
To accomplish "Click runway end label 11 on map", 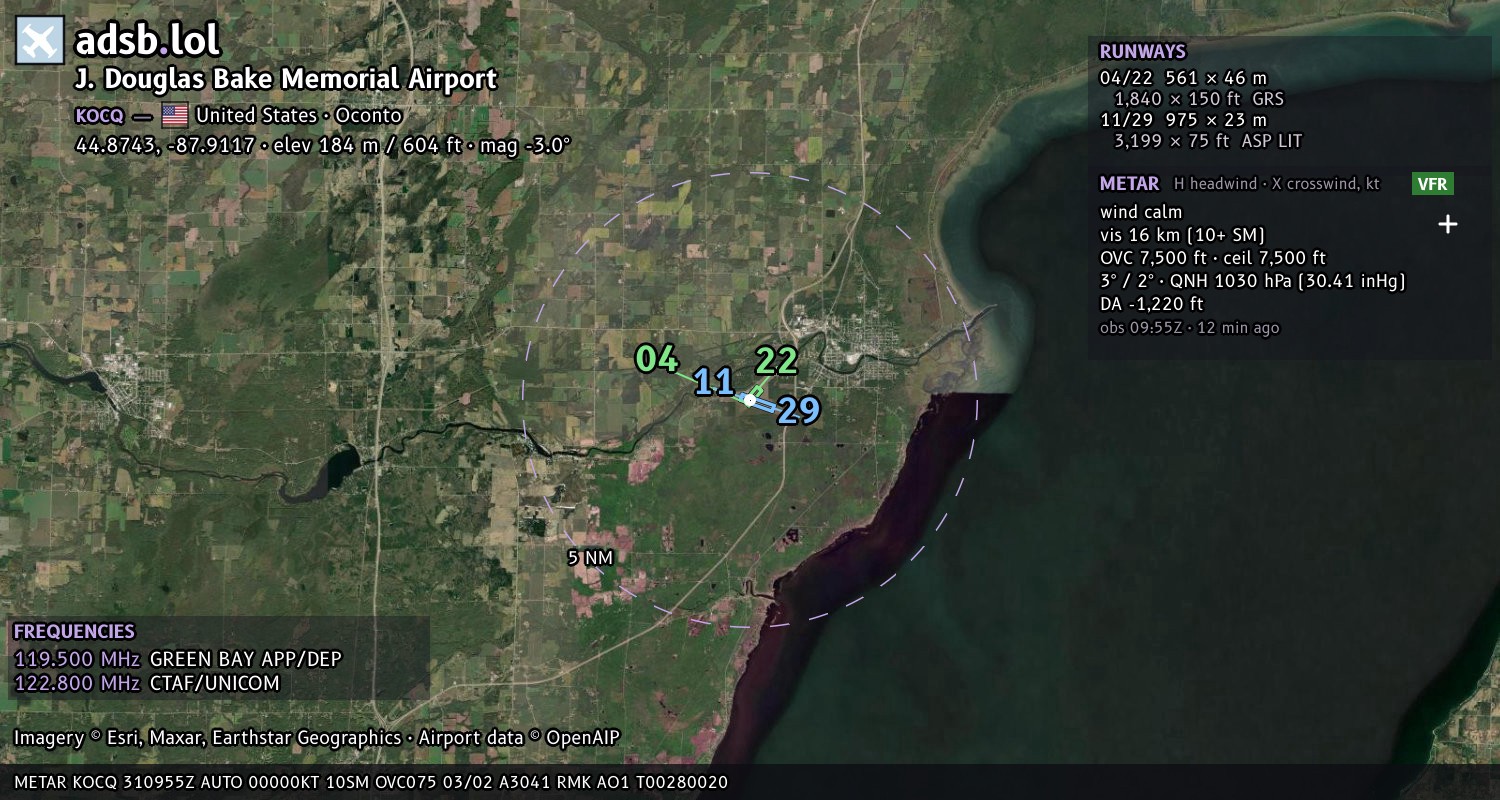I will tap(714, 381).
